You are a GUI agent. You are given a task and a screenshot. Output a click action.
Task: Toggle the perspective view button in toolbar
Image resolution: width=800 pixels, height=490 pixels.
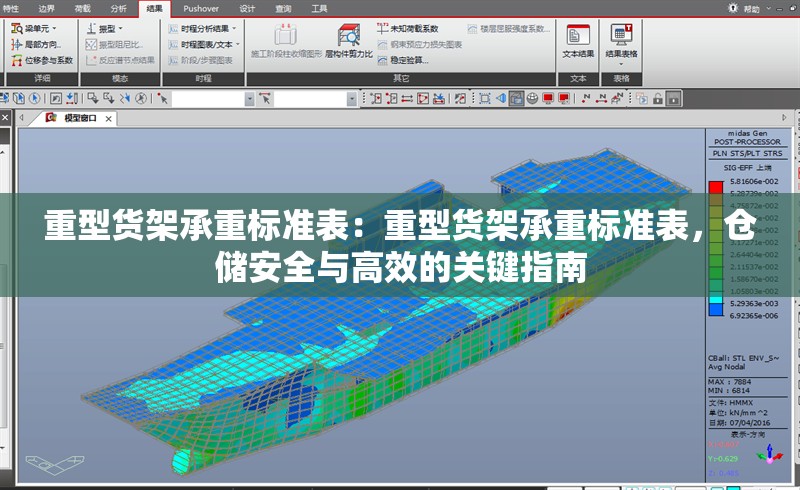516,98
